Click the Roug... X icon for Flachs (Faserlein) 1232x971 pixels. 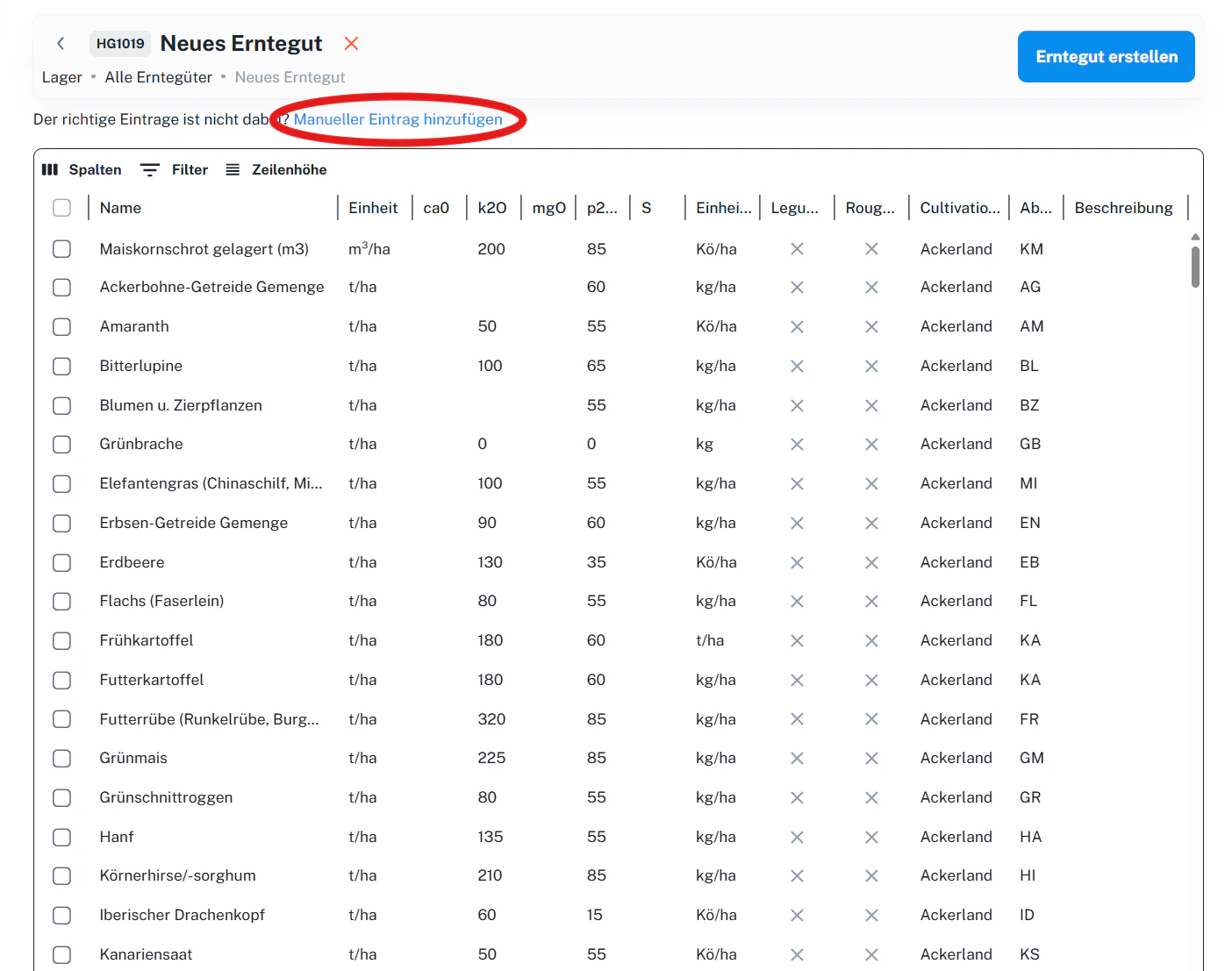coord(871,601)
